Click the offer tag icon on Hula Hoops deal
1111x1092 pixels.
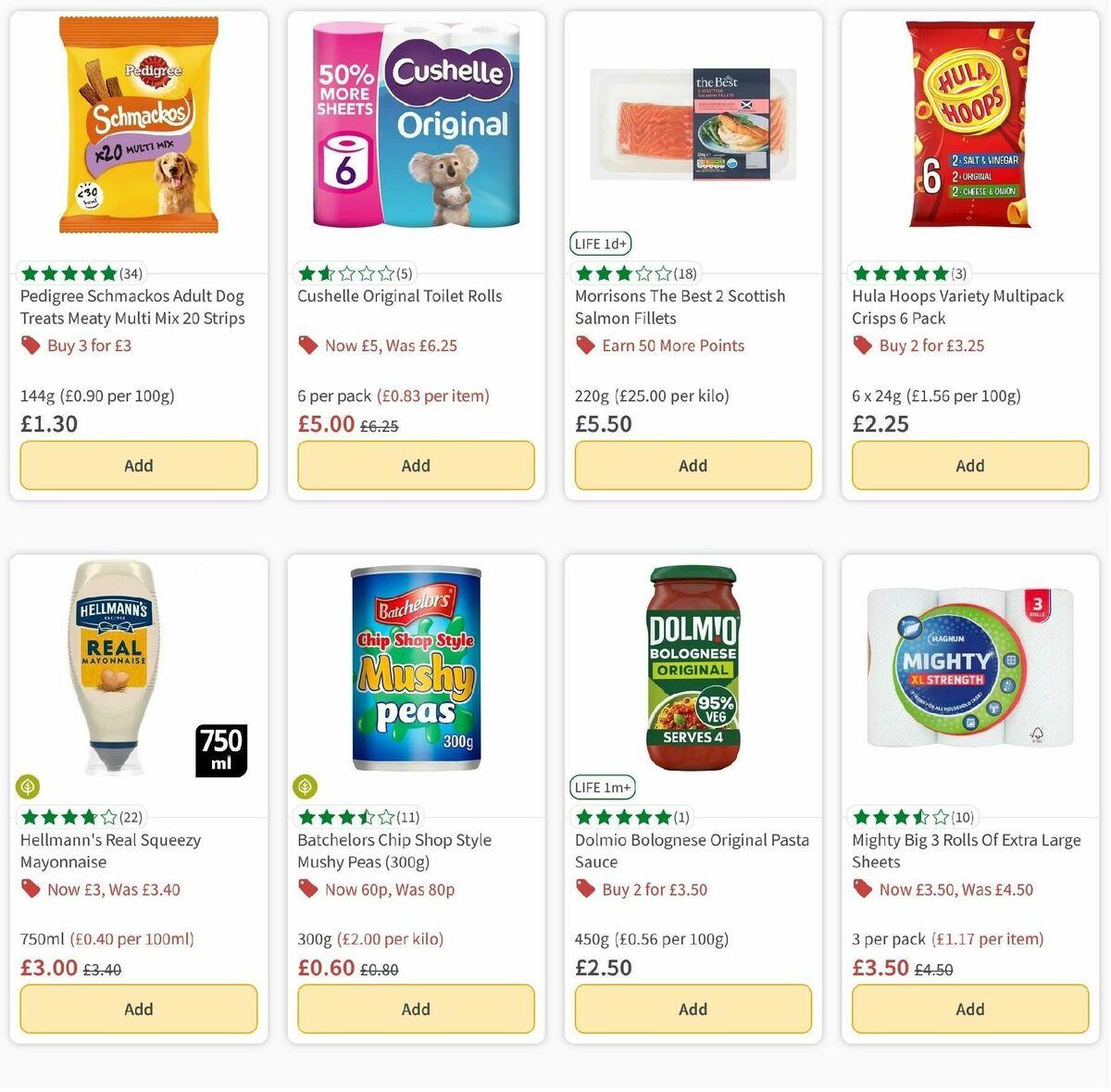coord(862,345)
